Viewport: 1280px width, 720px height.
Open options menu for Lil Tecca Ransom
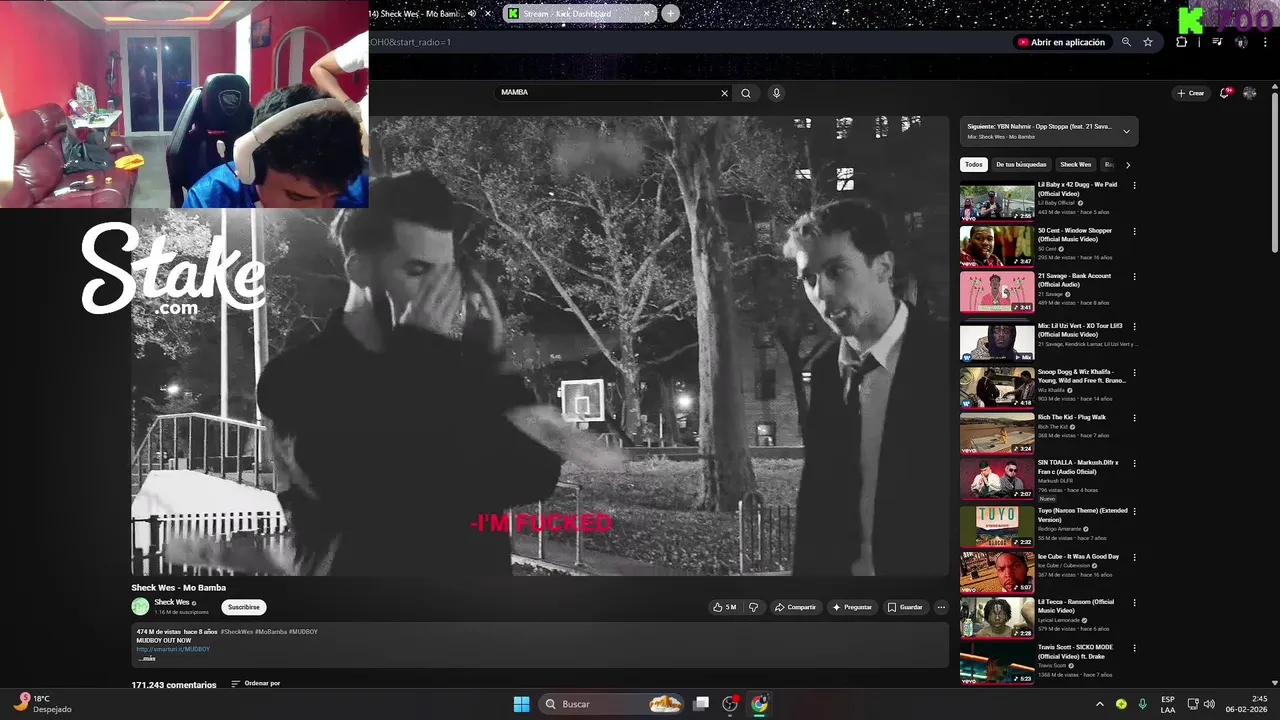pos(1134,602)
